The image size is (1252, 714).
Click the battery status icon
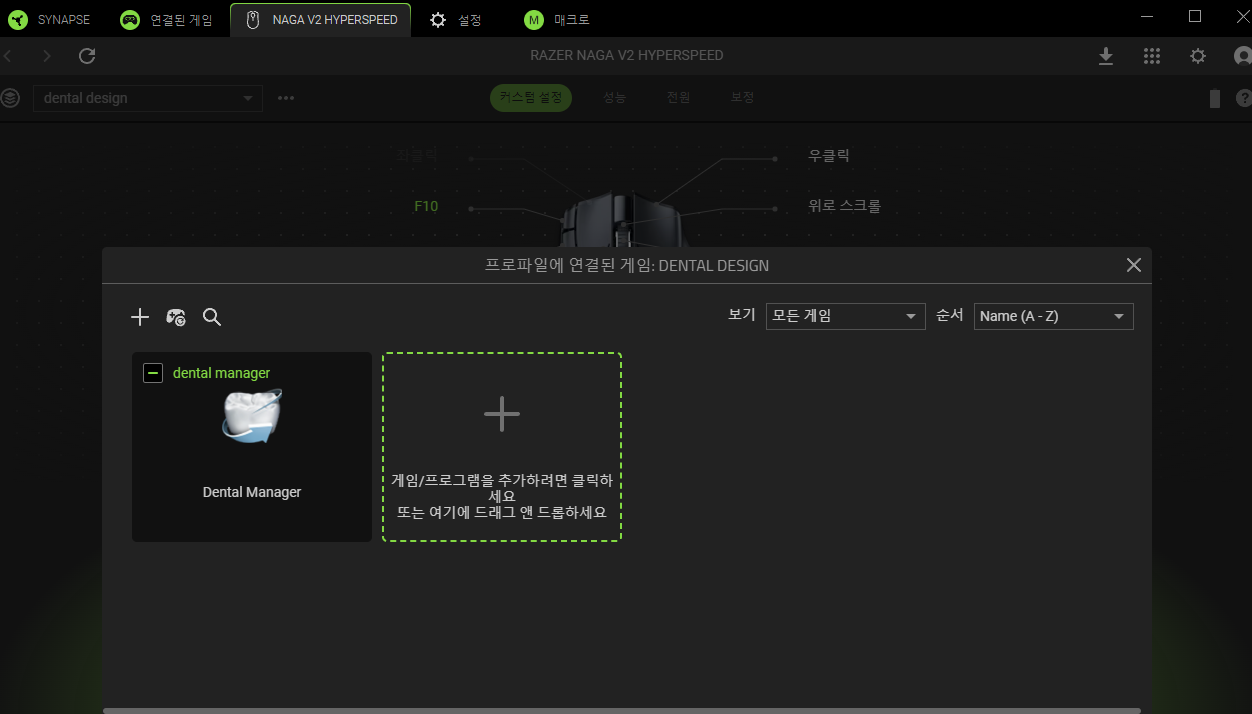1215,98
